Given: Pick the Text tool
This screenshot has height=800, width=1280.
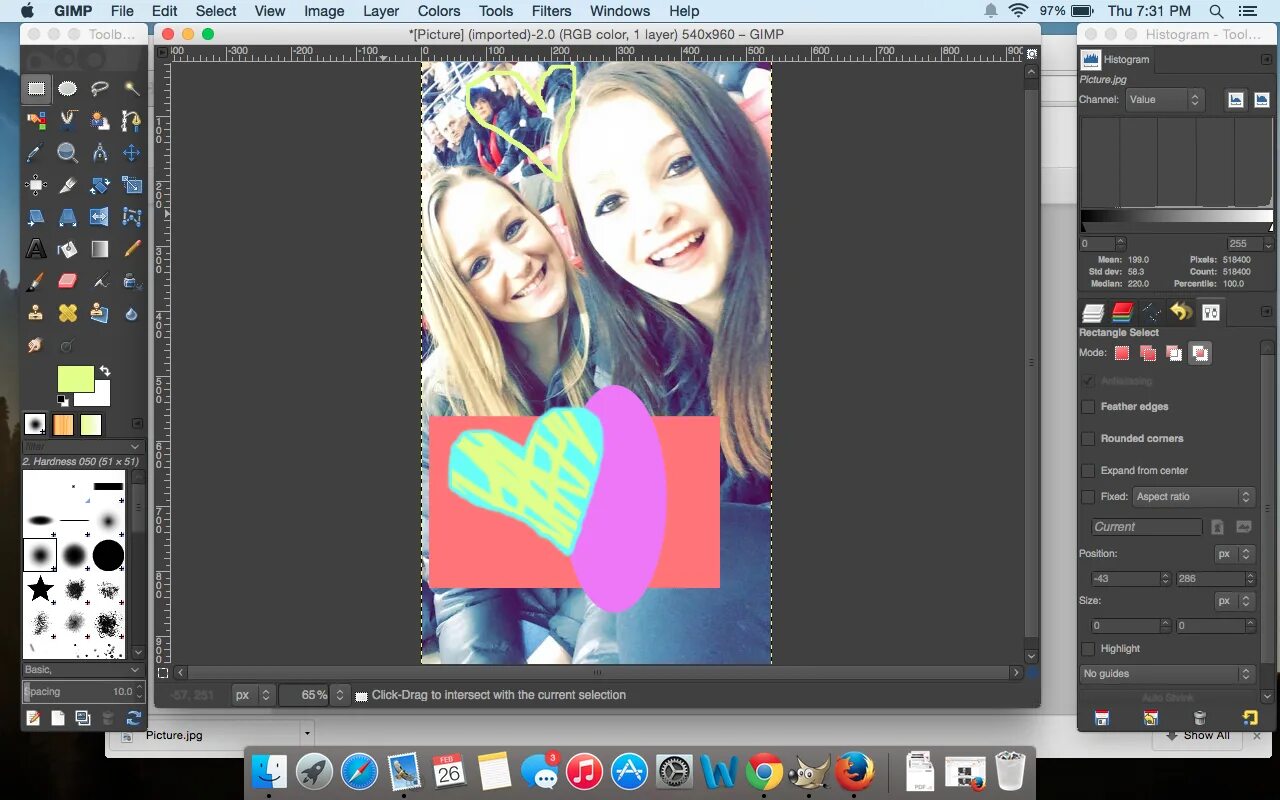Looking at the screenshot, I should (36, 249).
